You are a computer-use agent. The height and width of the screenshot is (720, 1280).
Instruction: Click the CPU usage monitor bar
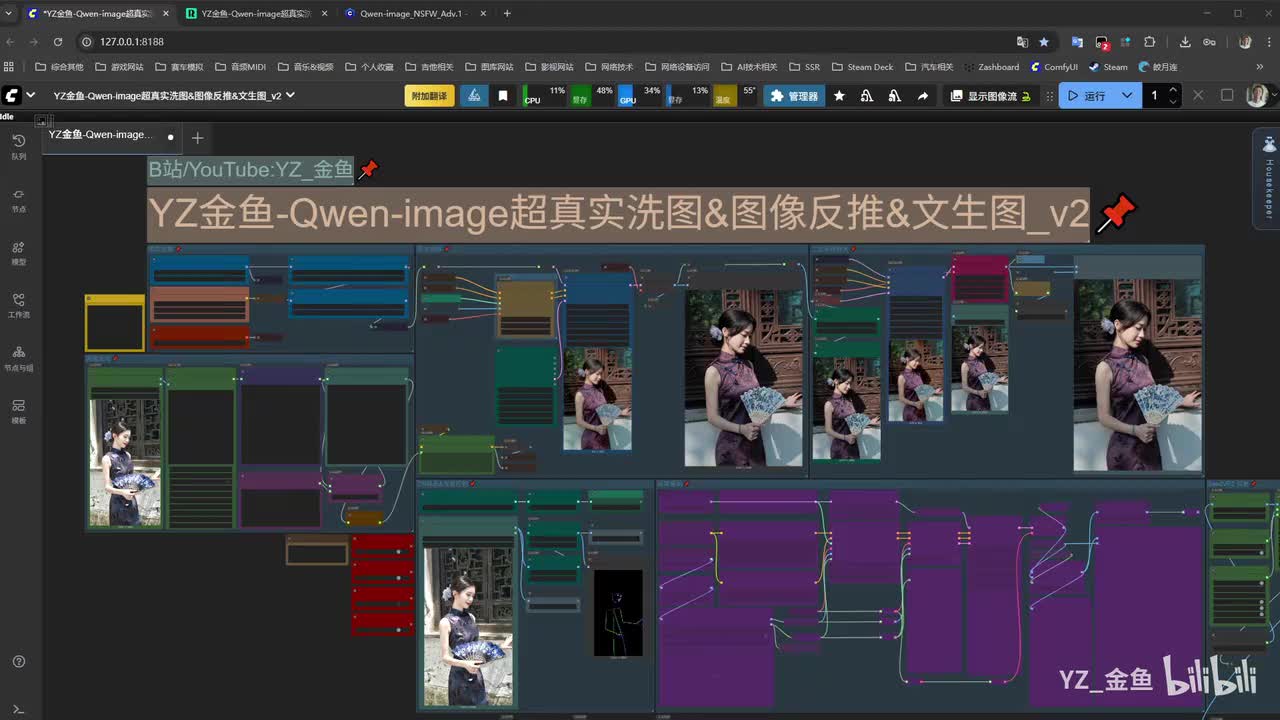(x=546, y=96)
